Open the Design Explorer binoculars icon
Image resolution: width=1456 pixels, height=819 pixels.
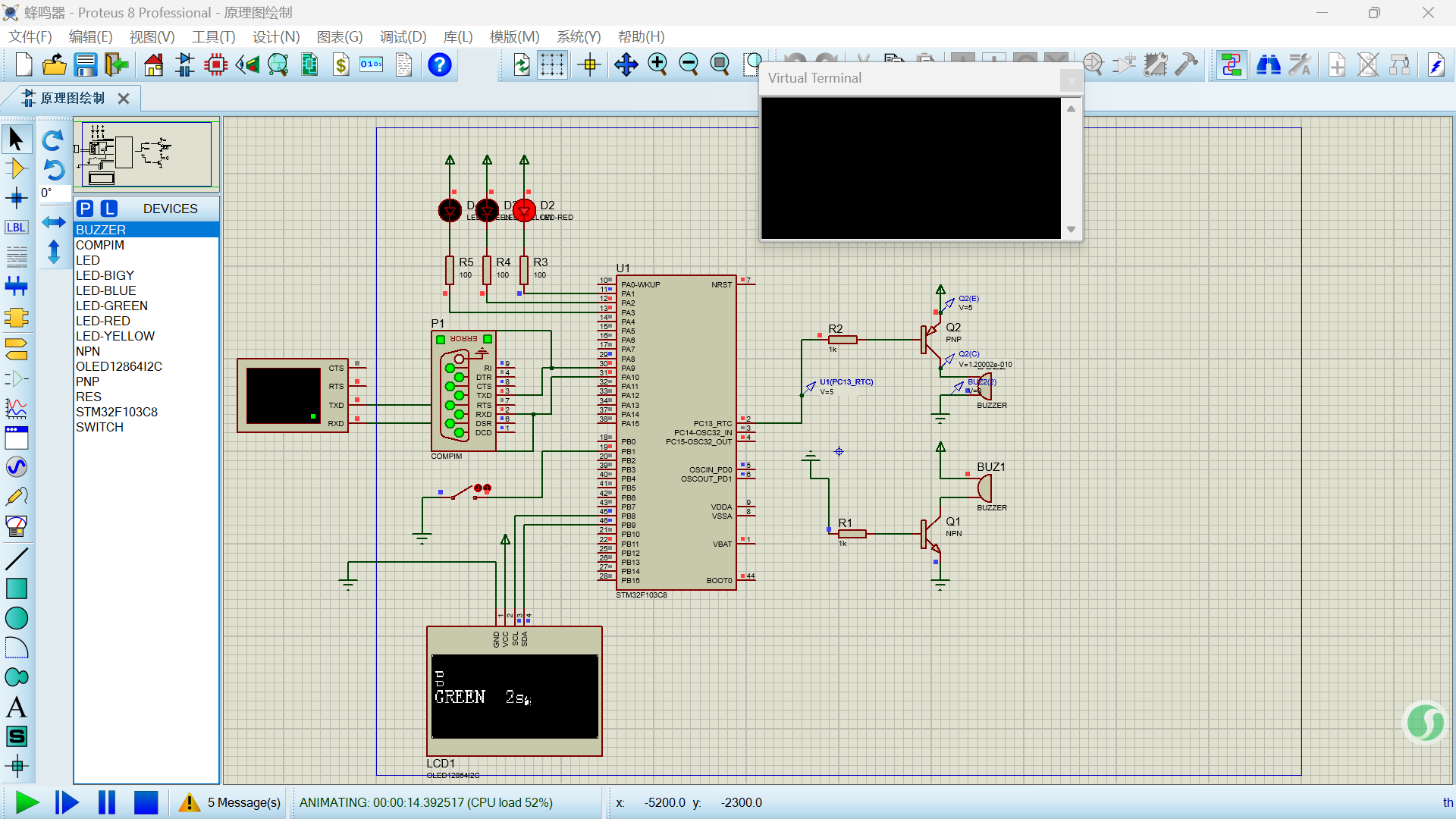point(1268,64)
